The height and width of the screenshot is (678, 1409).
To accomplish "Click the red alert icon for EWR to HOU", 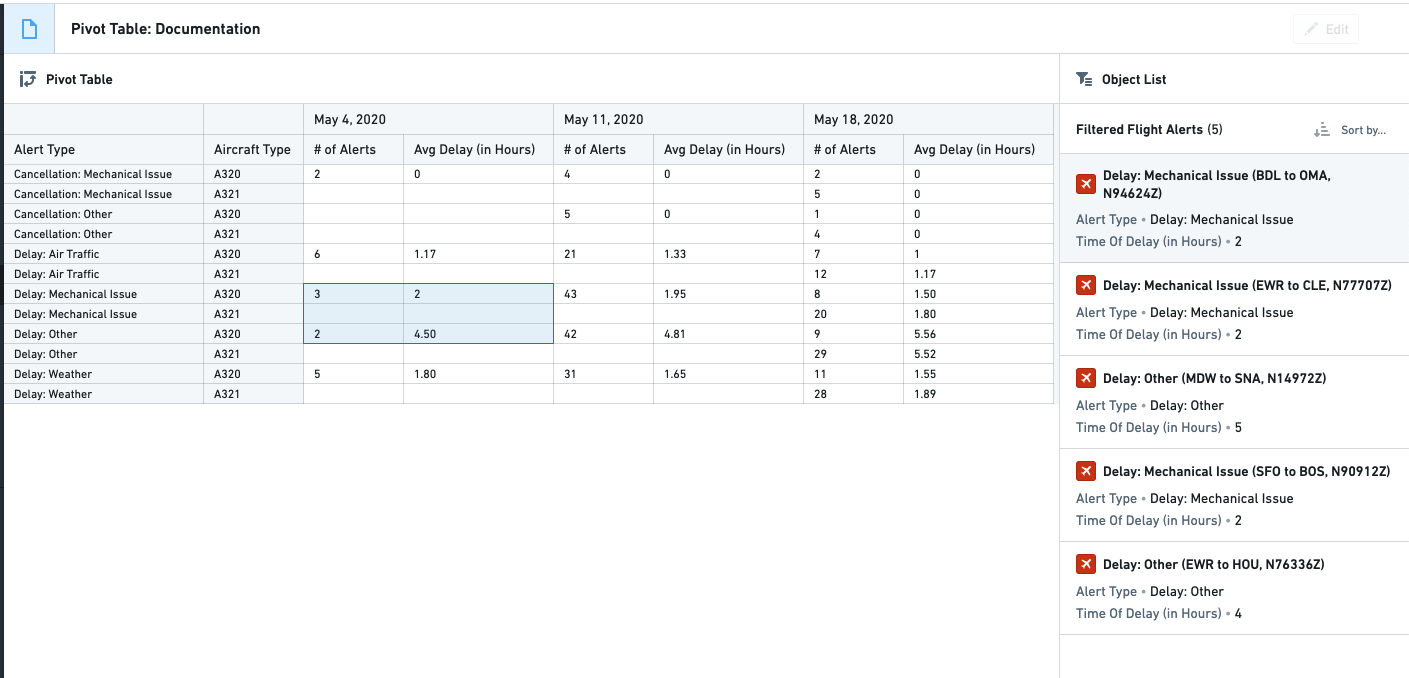I will tap(1086, 564).
